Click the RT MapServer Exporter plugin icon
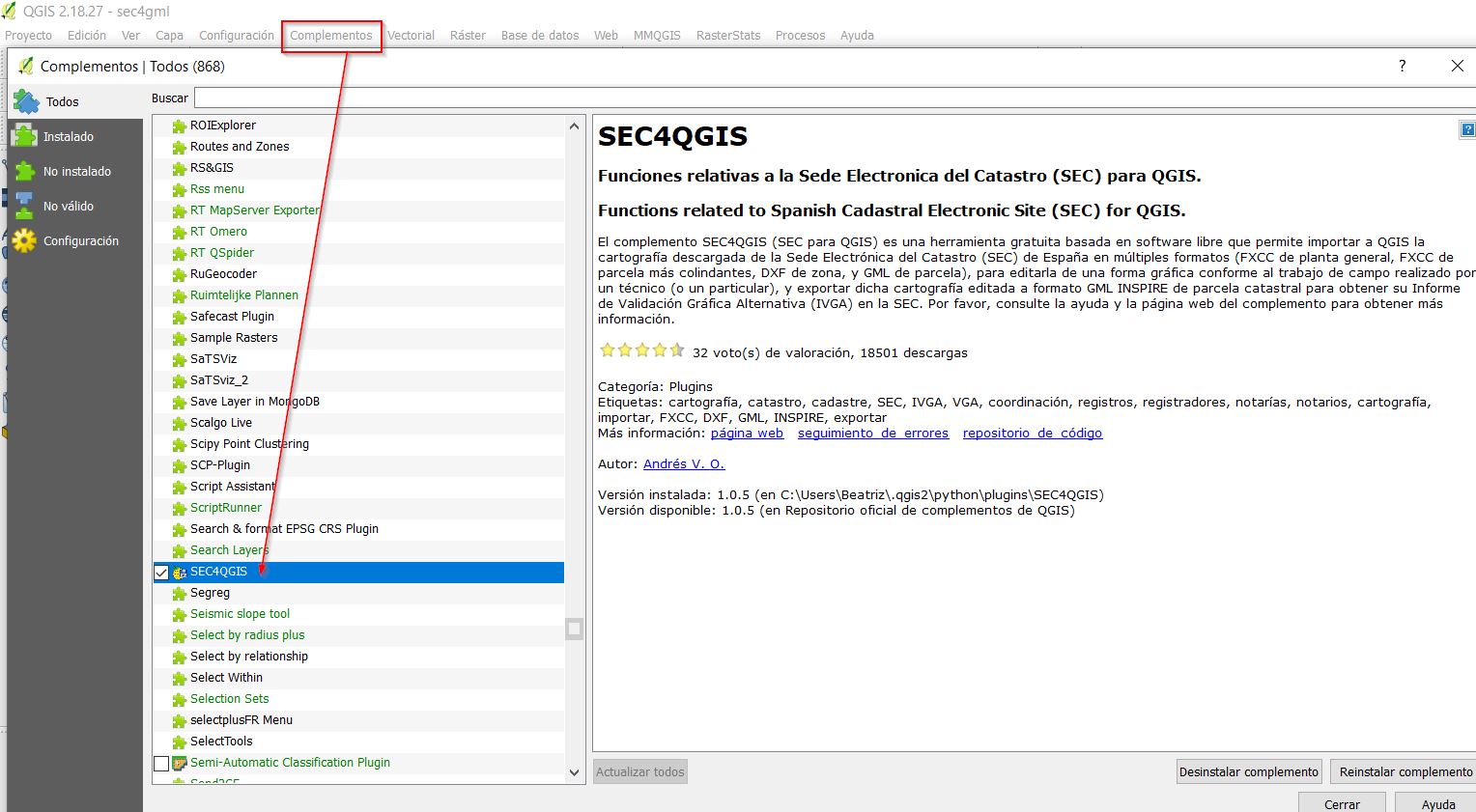Screen dimensions: 1476x812 pyautogui.click(x=179, y=210)
